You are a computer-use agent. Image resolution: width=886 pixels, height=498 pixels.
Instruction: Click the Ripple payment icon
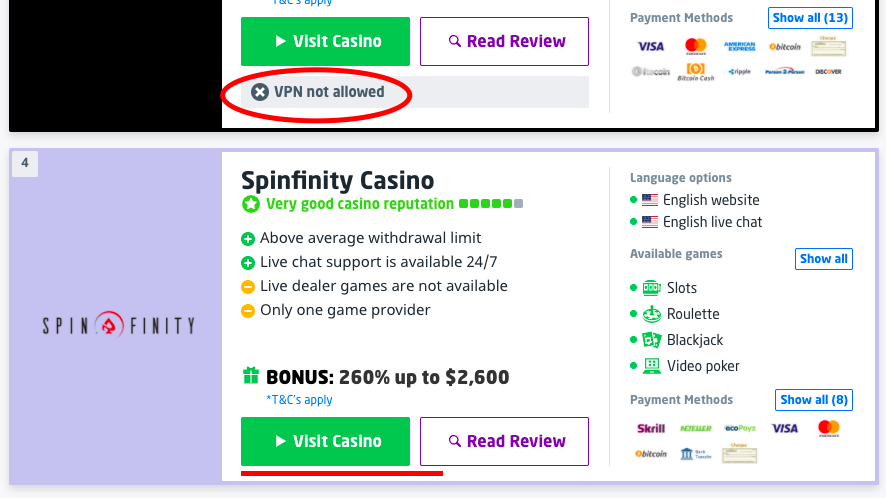pos(739,71)
